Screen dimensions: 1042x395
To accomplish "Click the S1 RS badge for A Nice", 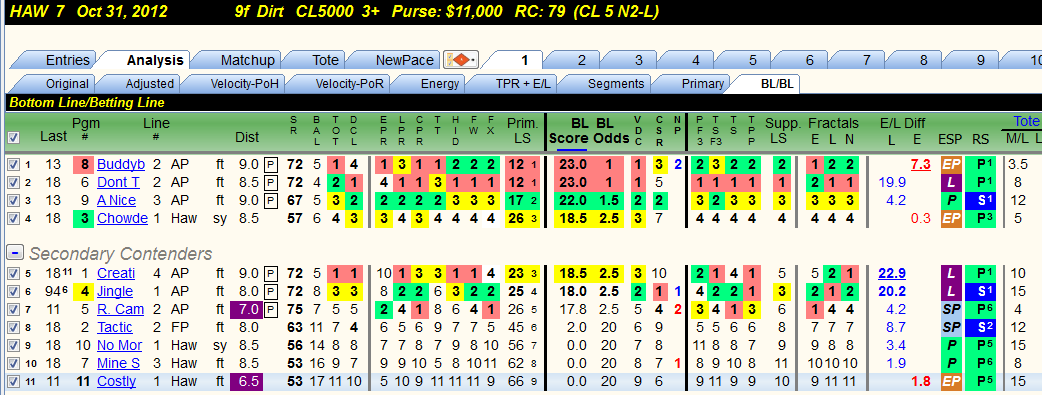I will click(x=982, y=200).
